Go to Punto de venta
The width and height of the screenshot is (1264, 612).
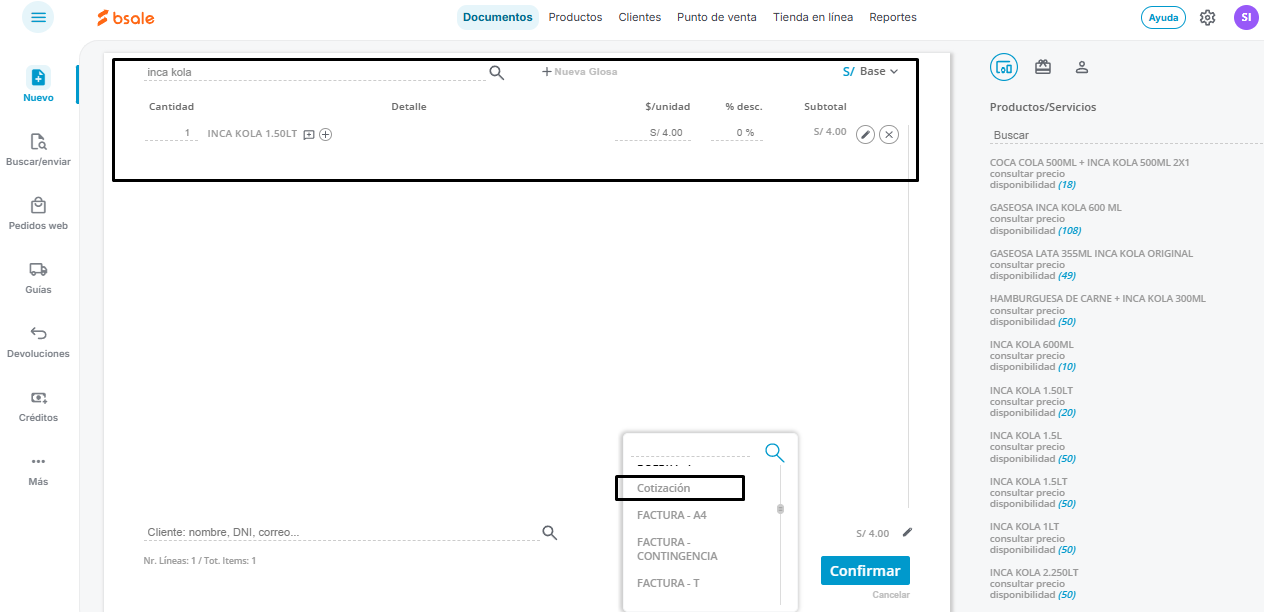point(717,17)
